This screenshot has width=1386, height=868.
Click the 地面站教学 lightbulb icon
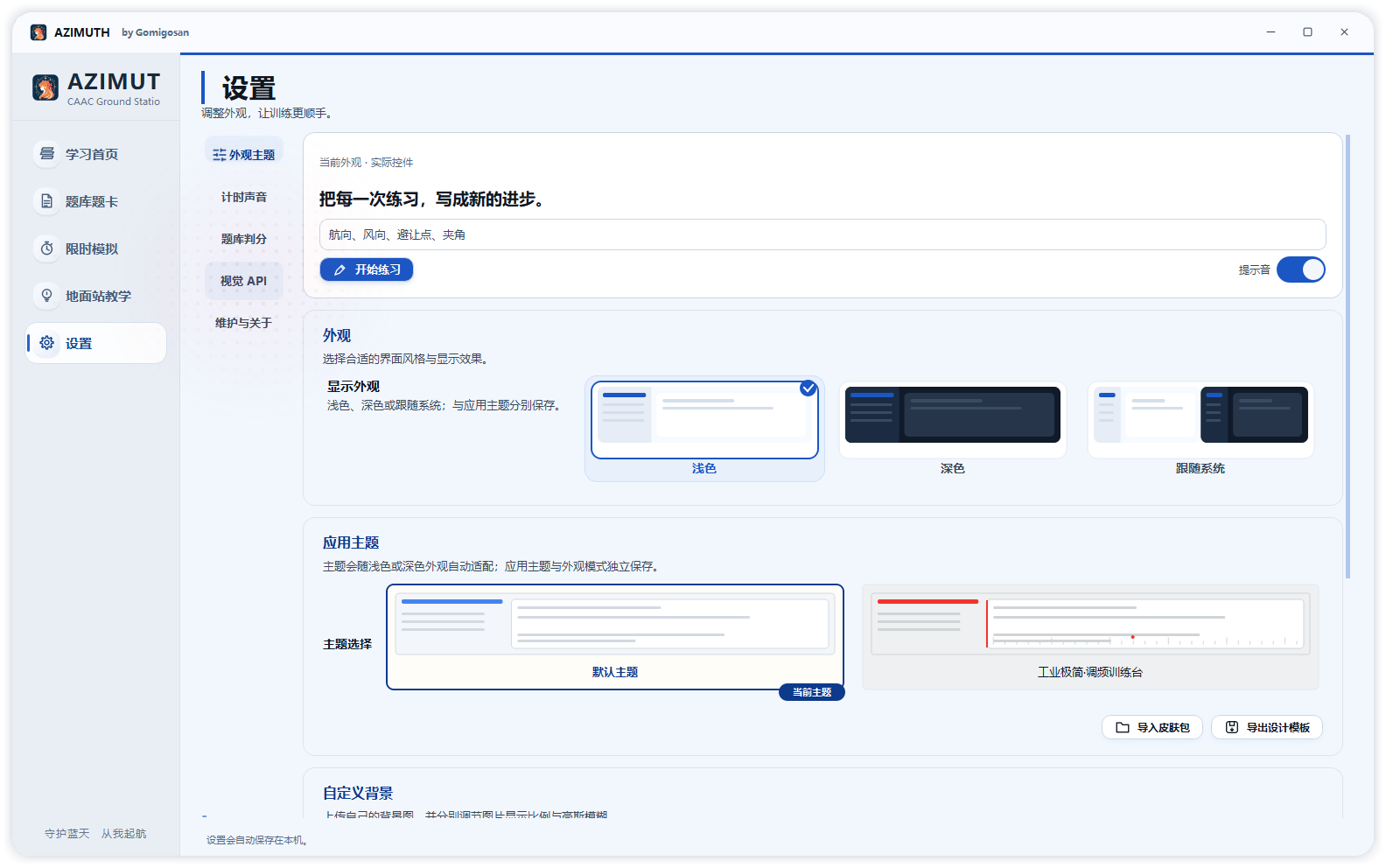(47, 296)
